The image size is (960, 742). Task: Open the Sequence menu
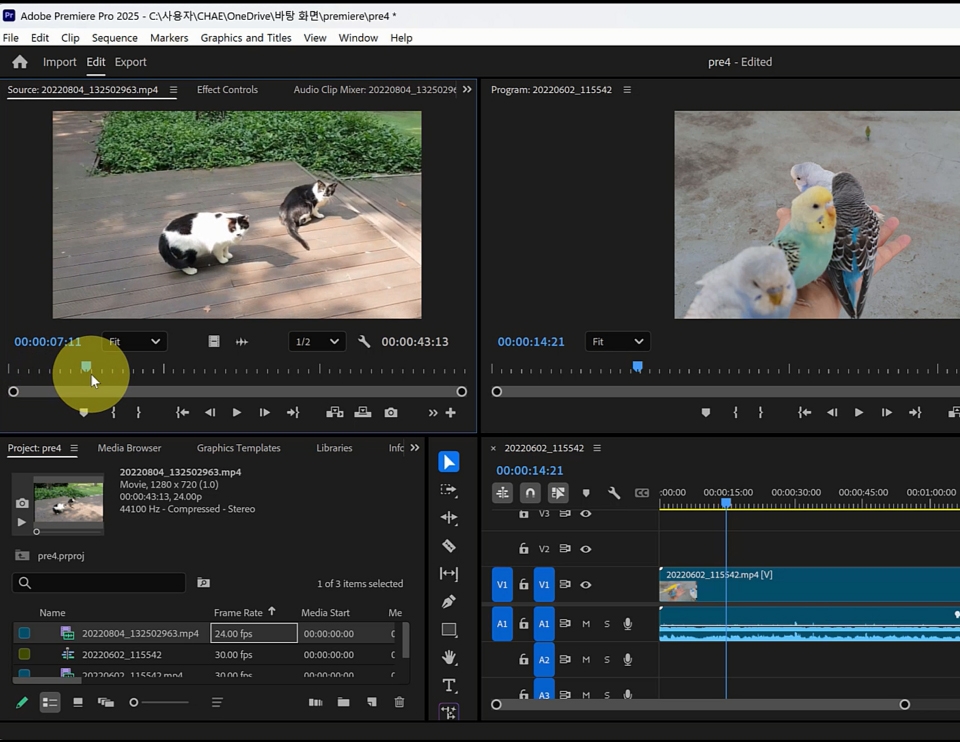114,38
